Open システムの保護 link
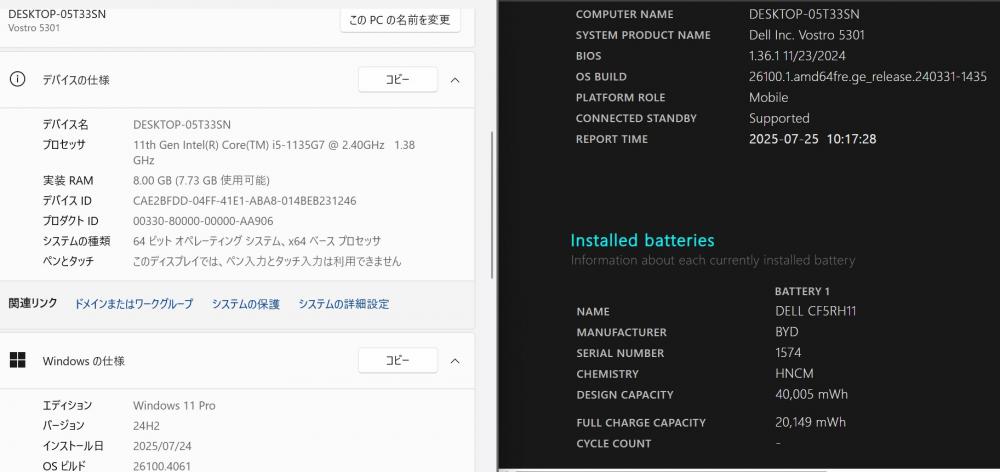The image size is (1000, 472). 246,304
